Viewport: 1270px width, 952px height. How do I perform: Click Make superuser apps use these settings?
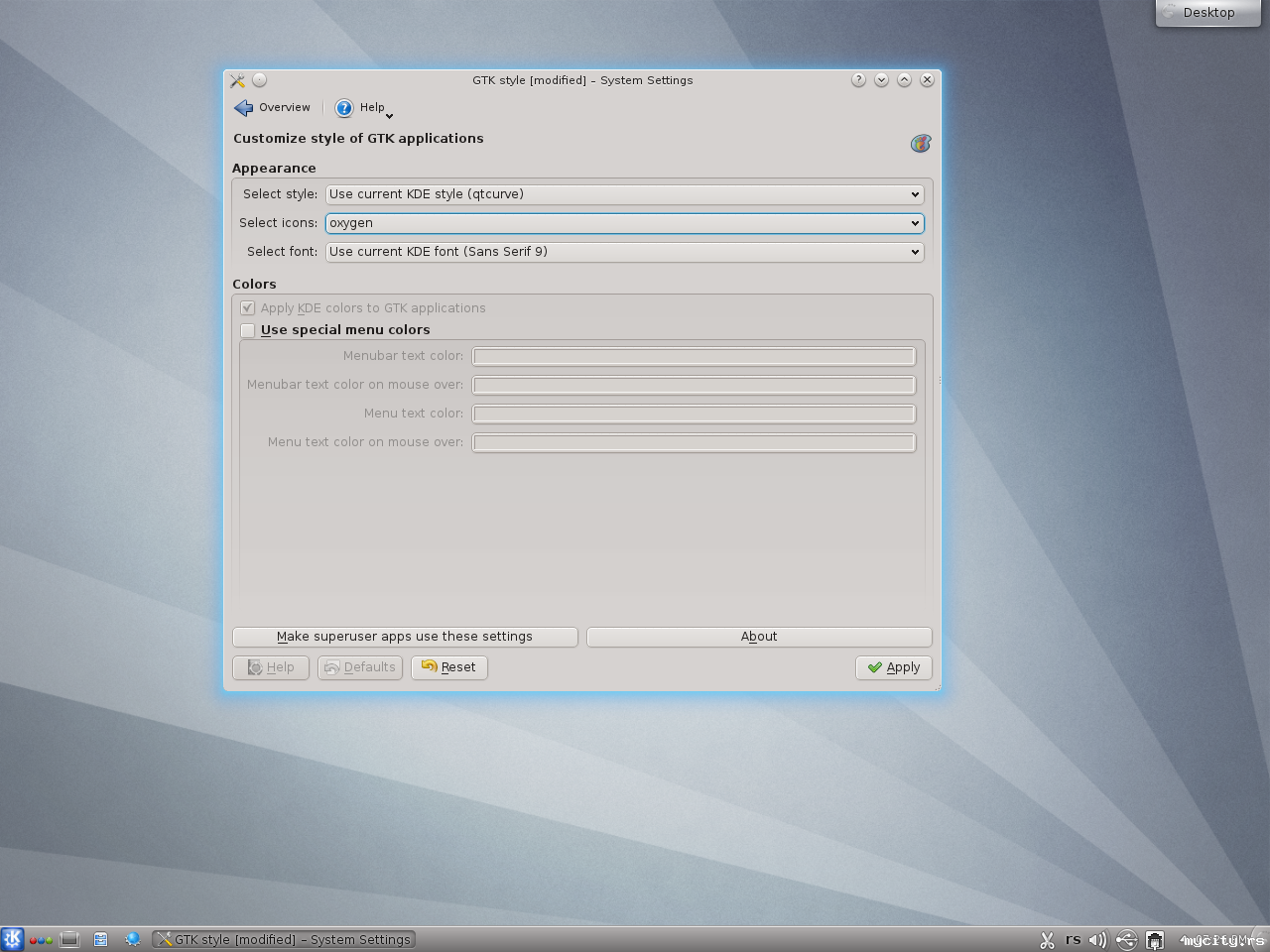pyautogui.click(x=405, y=637)
